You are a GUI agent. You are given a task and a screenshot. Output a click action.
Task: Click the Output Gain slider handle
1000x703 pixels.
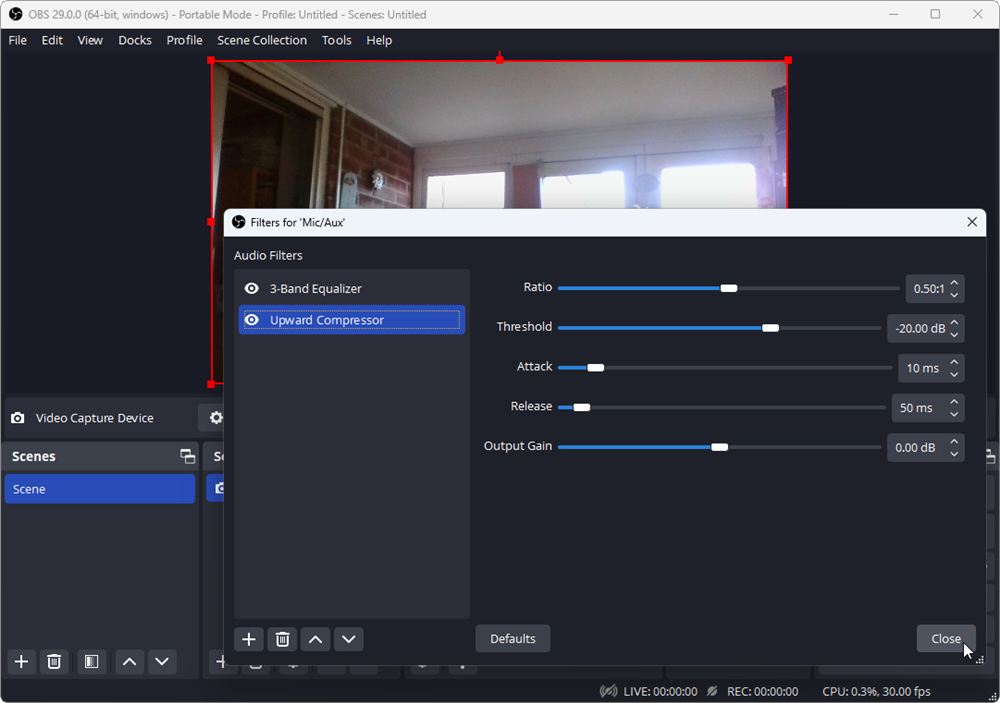719,447
